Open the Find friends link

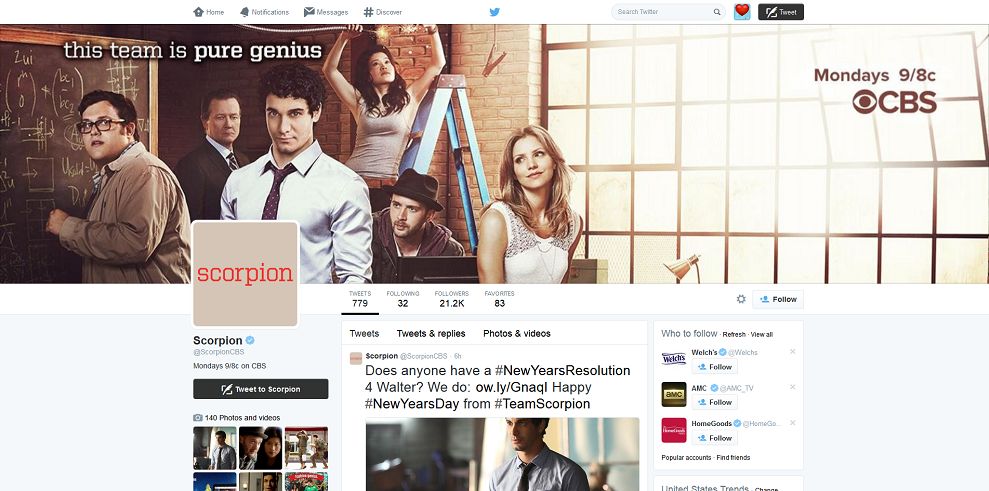pyautogui.click(x=734, y=458)
